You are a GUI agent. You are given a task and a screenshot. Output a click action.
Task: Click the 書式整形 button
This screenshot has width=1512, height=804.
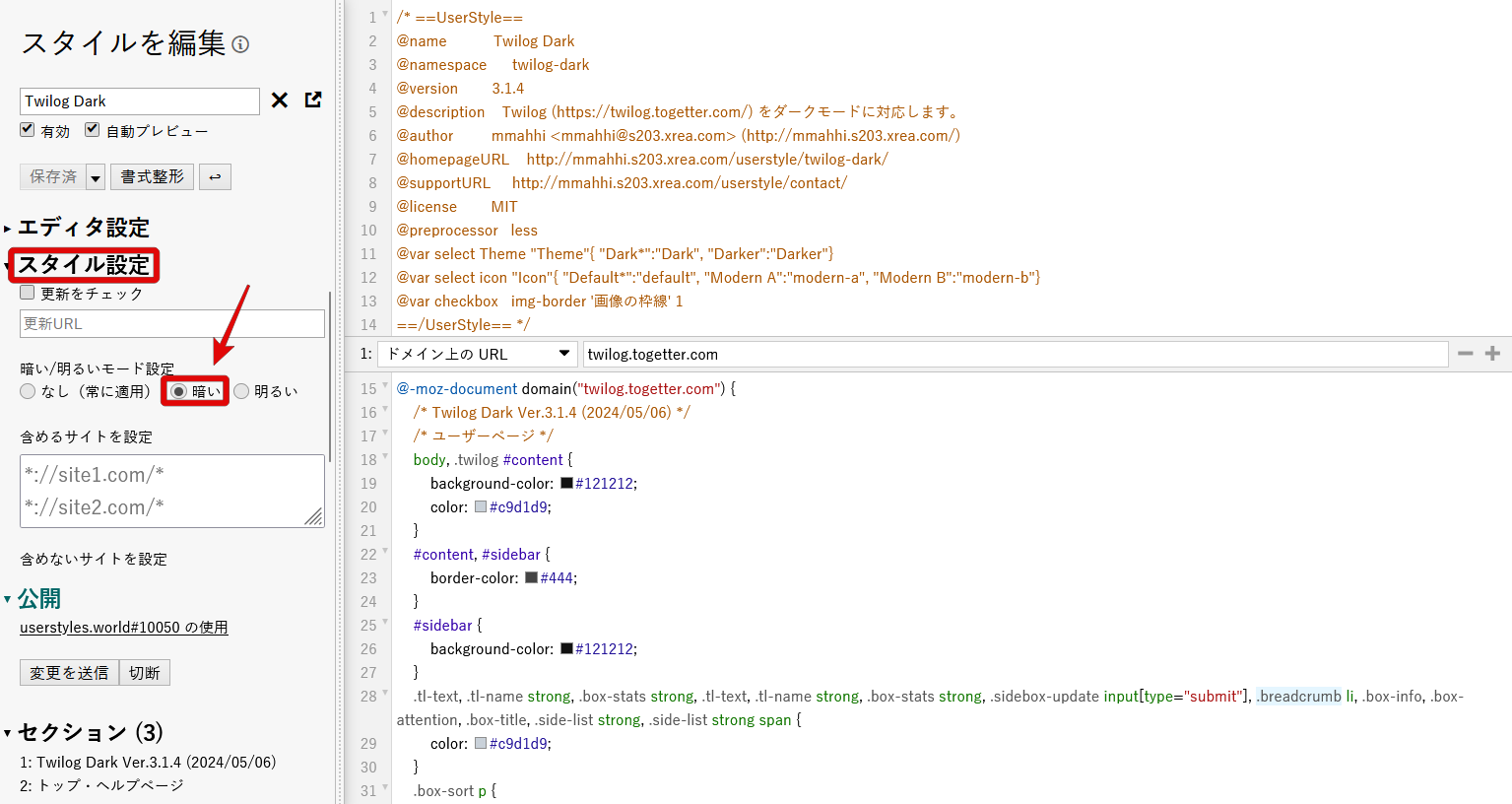(x=152, y=177)
